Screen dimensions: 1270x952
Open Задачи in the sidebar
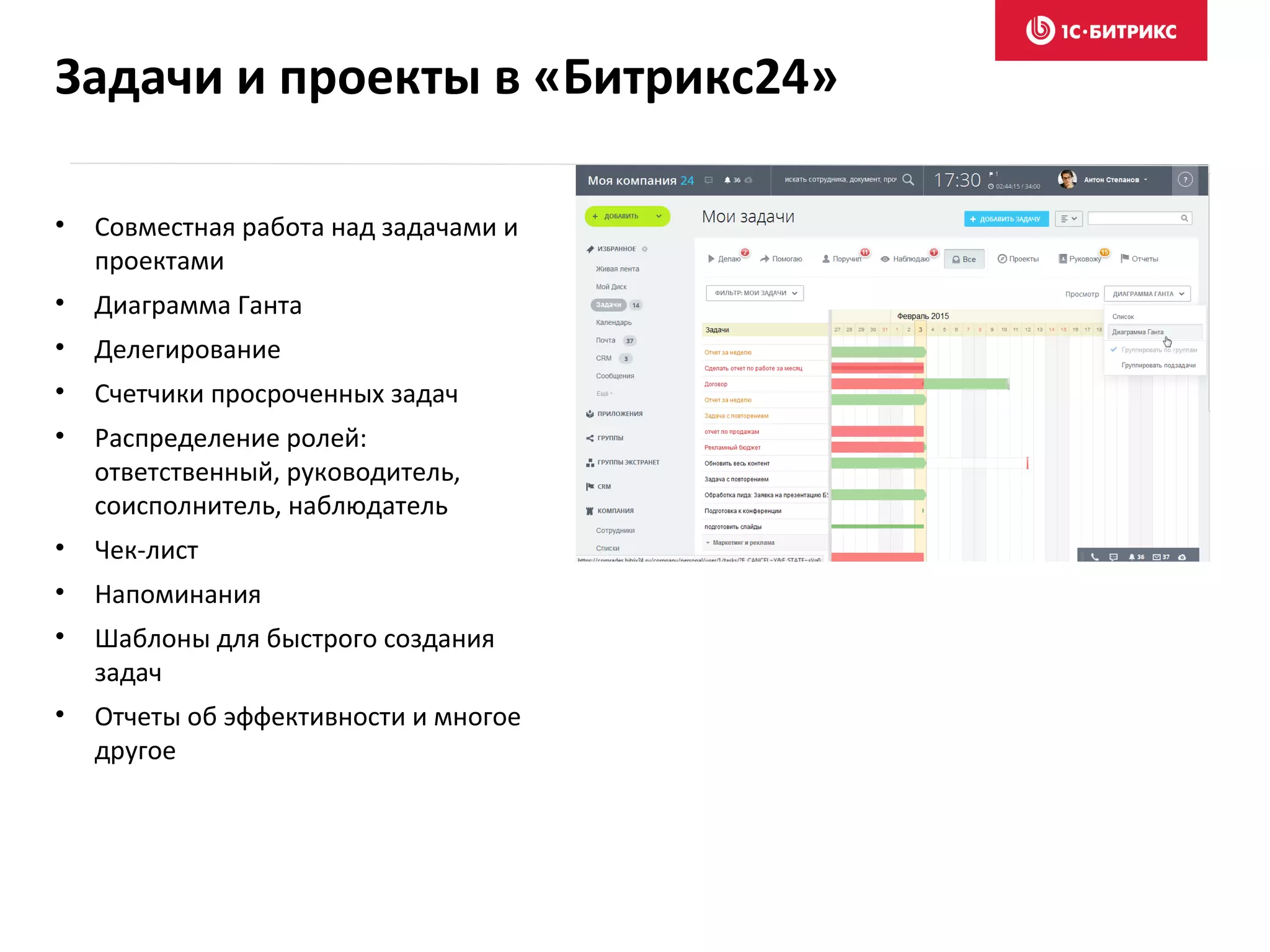(x=608, y=305)
